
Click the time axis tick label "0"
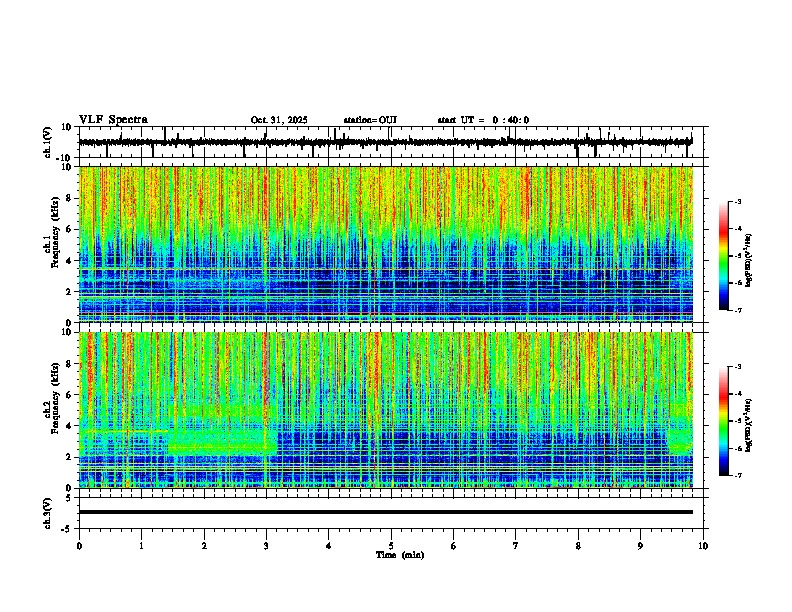click(79, 546)
